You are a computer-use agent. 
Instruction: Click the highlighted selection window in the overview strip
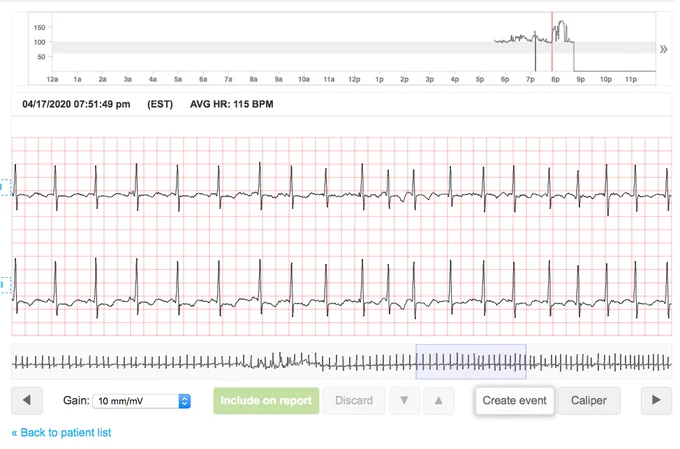471,362
